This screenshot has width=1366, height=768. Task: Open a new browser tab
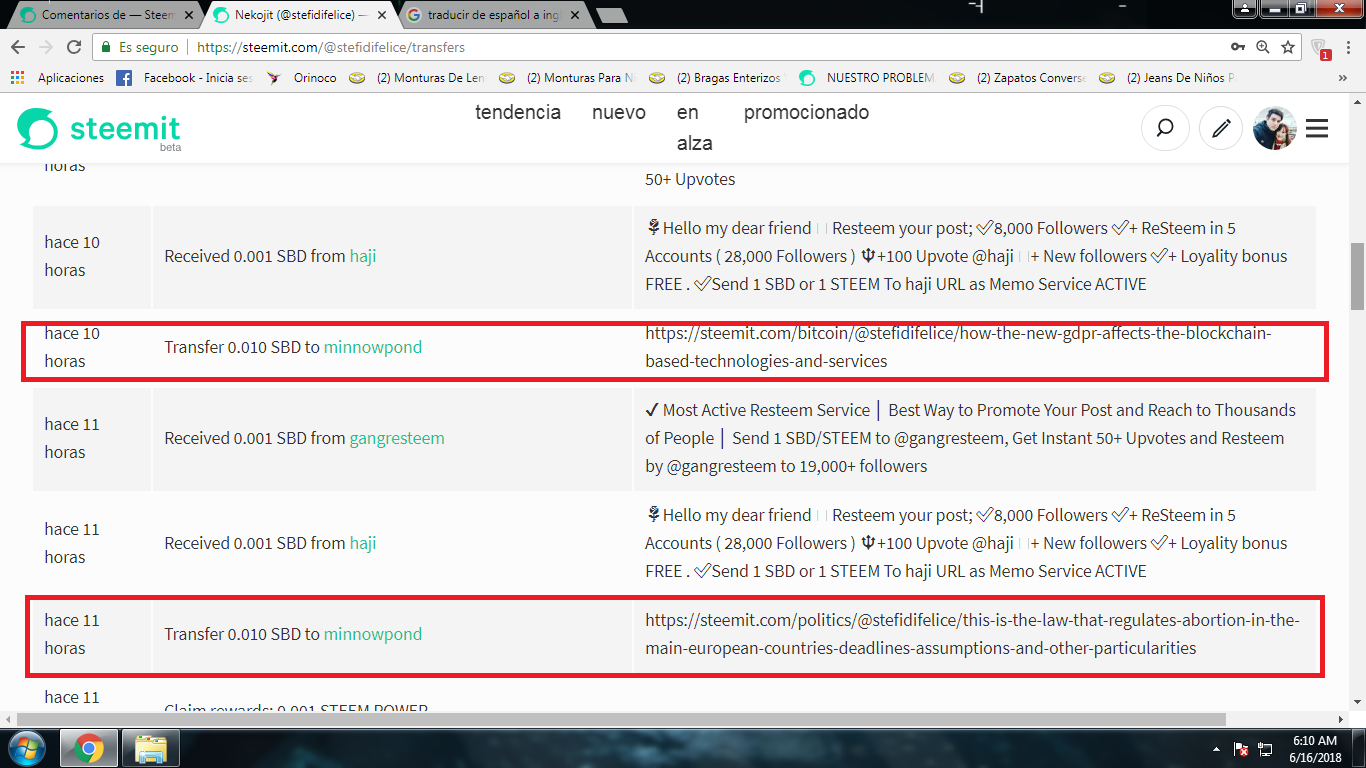[612, 15]
